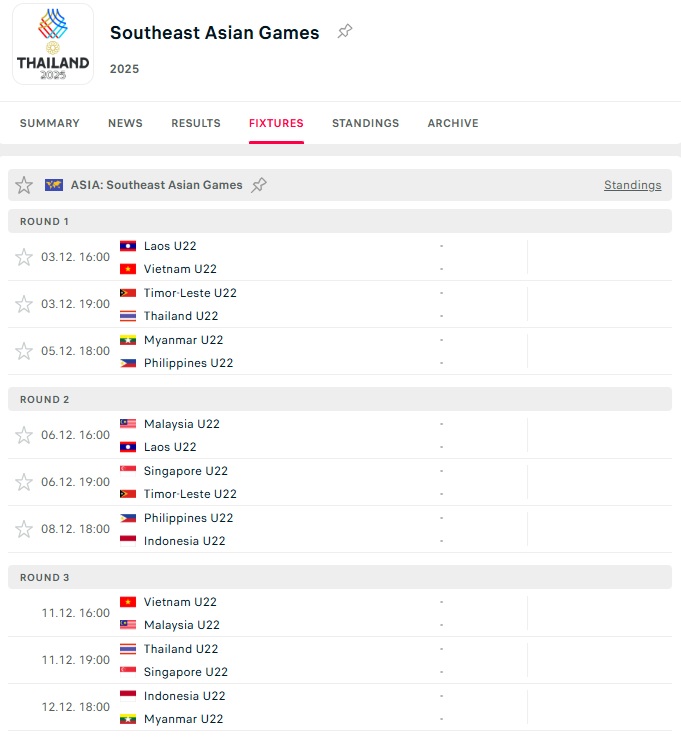The width and height of the screenshot is (681, 751).
Task: Go to the Results tab
Action: click(x=196, y=123)
